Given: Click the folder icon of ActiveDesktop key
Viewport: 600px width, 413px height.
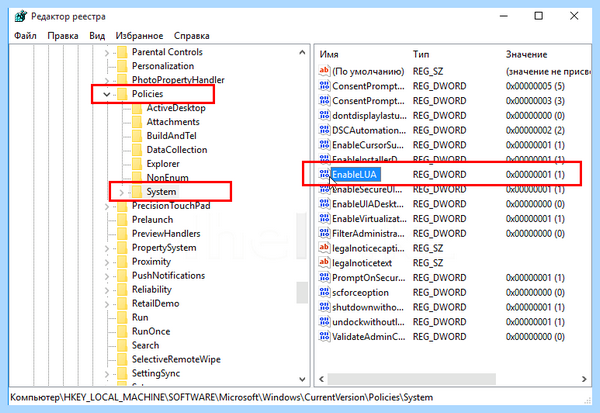Looking at the screenshot, I should click(137, 108).
